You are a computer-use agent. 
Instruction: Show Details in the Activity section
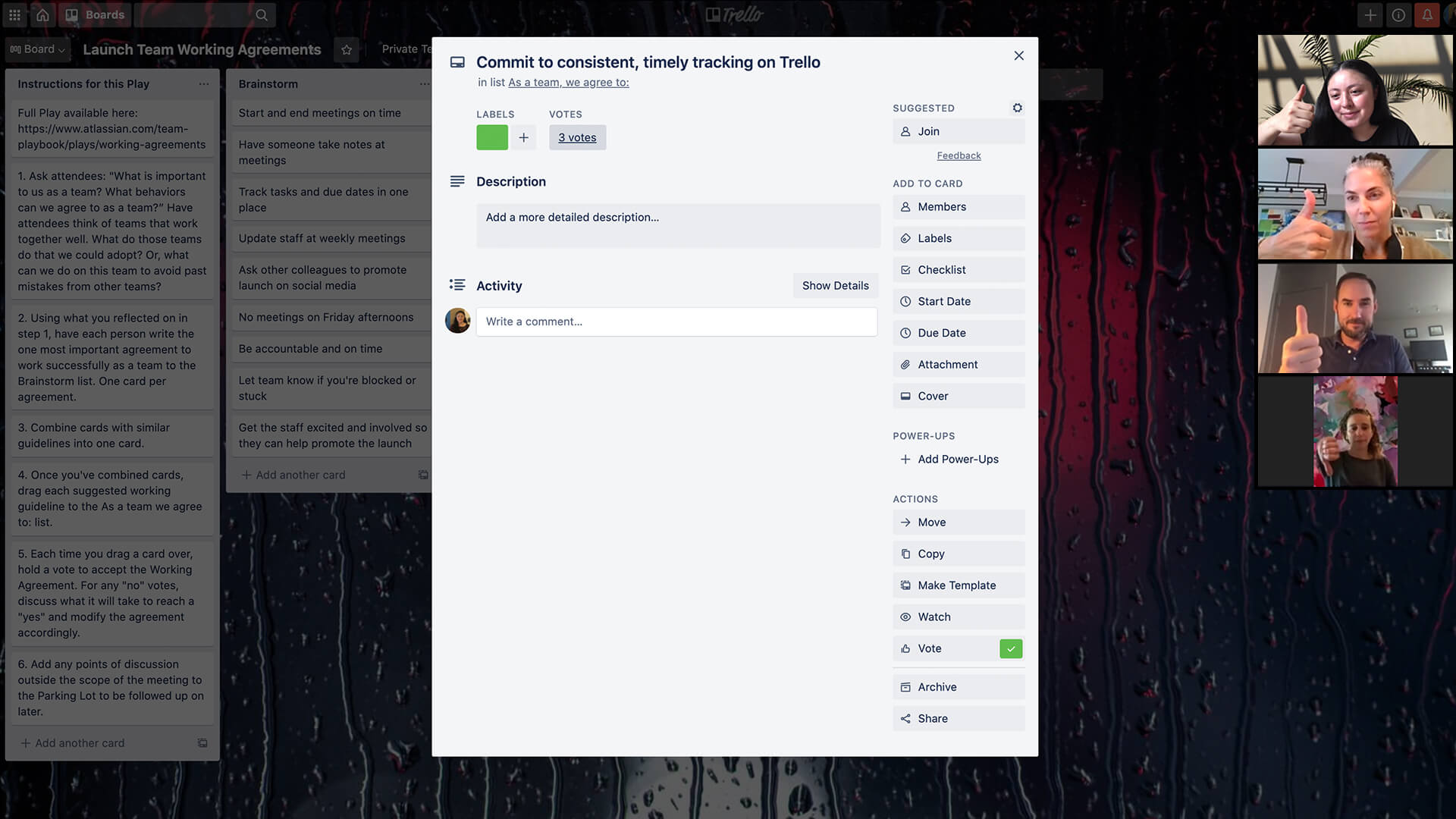click(835, 285)
